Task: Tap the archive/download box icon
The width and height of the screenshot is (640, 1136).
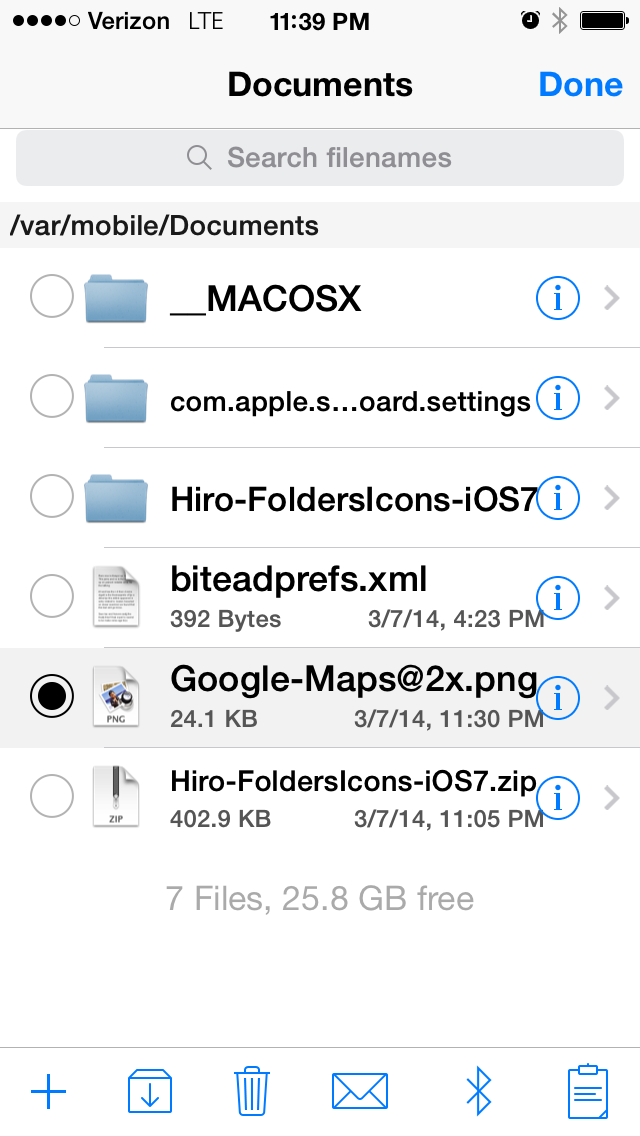Action: coord(150,1091)
